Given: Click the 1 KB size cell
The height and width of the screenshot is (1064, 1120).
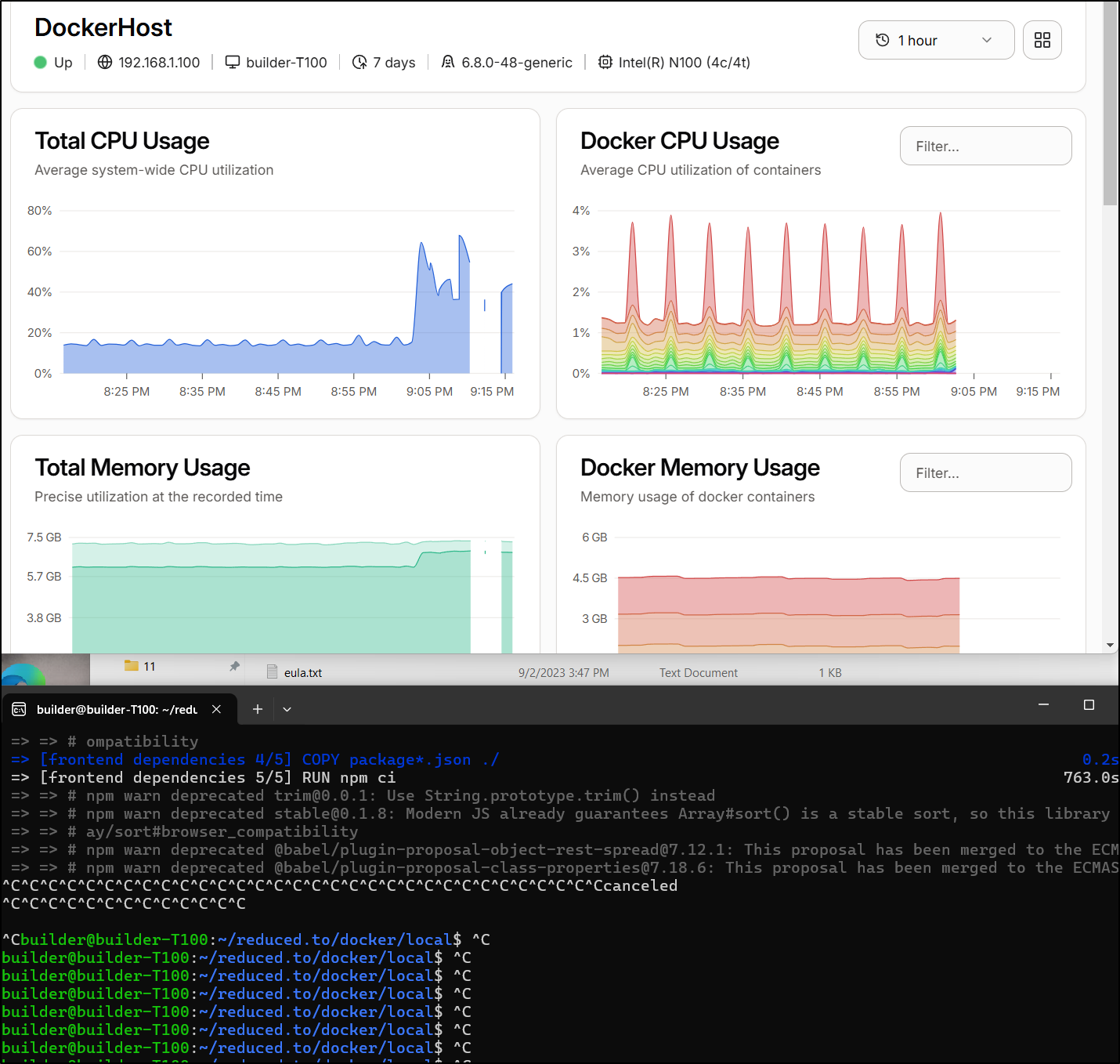Looking at the screenshot, I should point(830,672).
